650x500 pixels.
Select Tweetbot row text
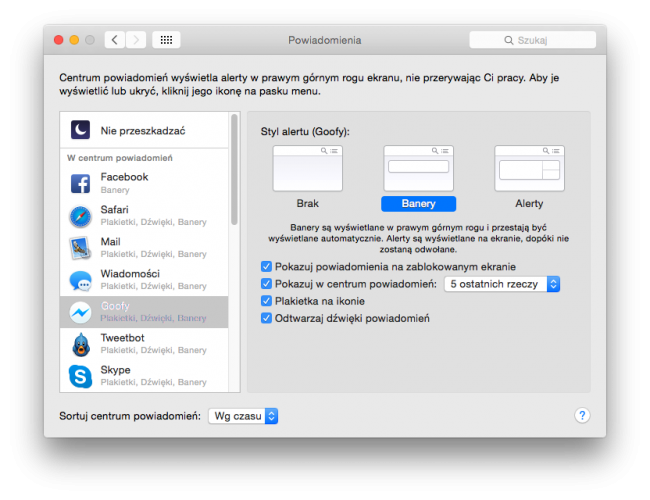pos(153,344)
